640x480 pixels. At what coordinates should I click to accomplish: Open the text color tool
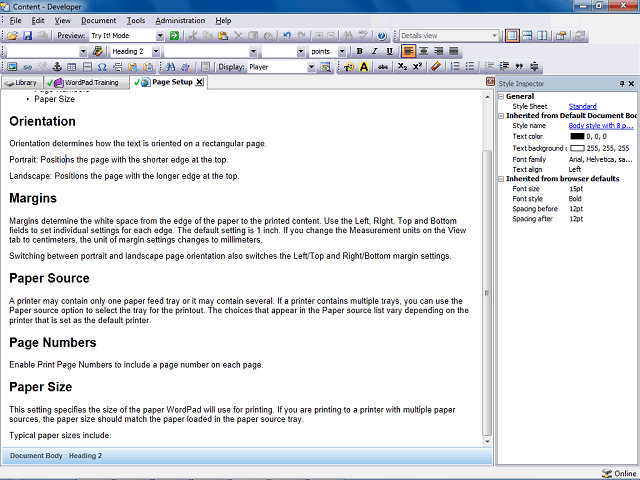(x=349, y=67)
